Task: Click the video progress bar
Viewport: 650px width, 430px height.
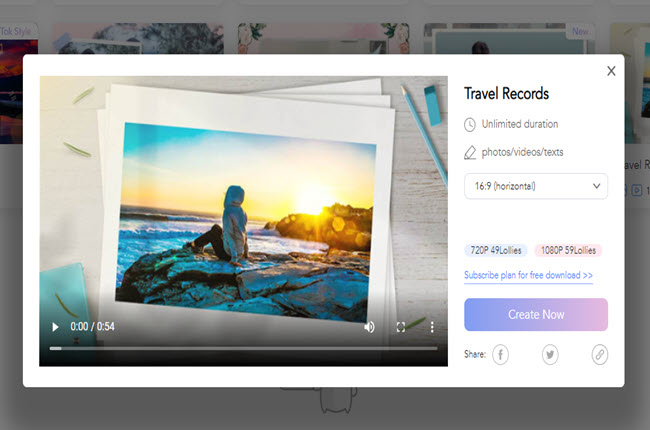Action: click(243, 348)
